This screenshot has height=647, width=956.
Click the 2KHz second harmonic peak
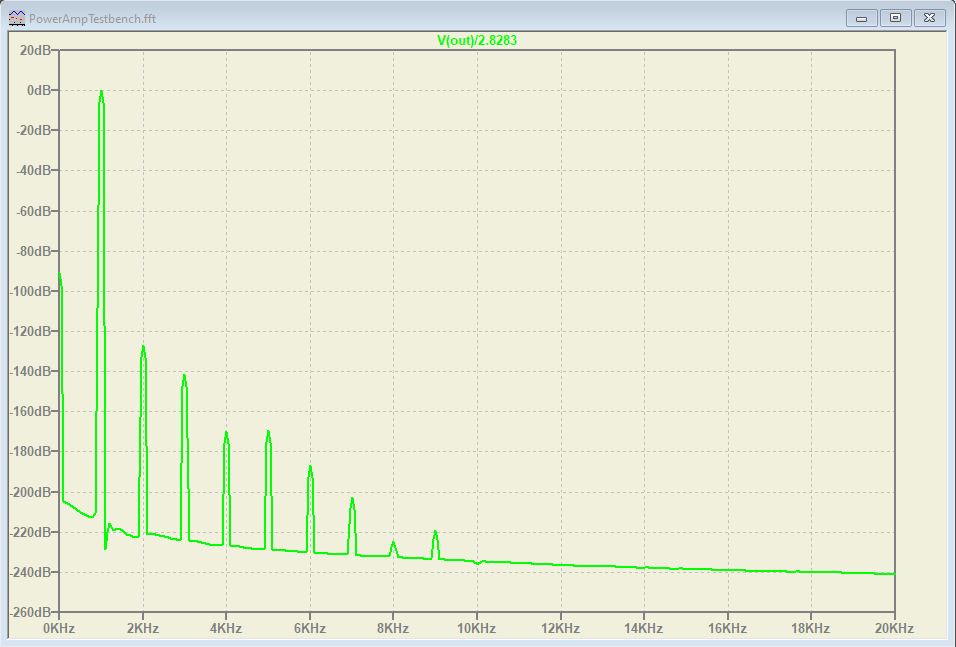pyautogui.click(x=143, y=348)
